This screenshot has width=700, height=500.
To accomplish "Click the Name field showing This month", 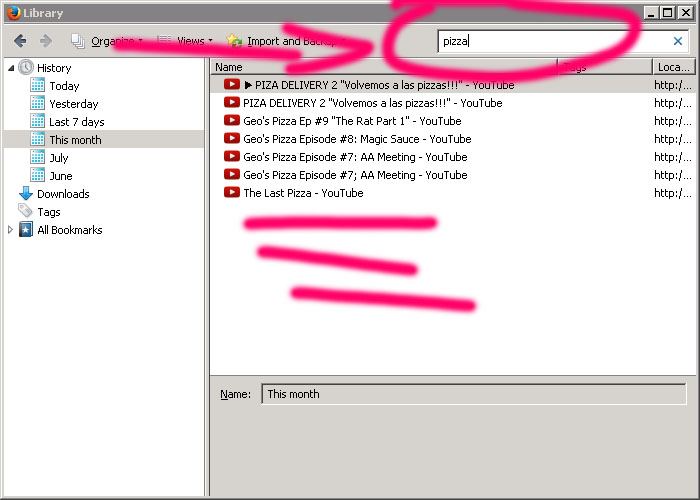I will [474, 394].
